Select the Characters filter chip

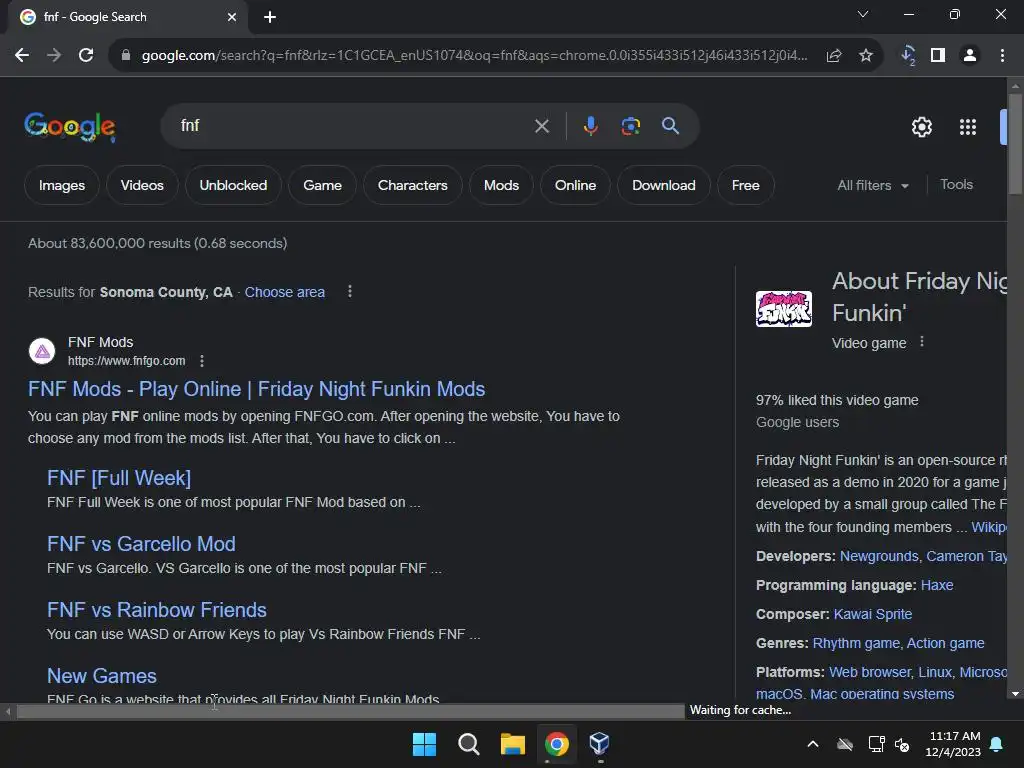pos(413,185)
